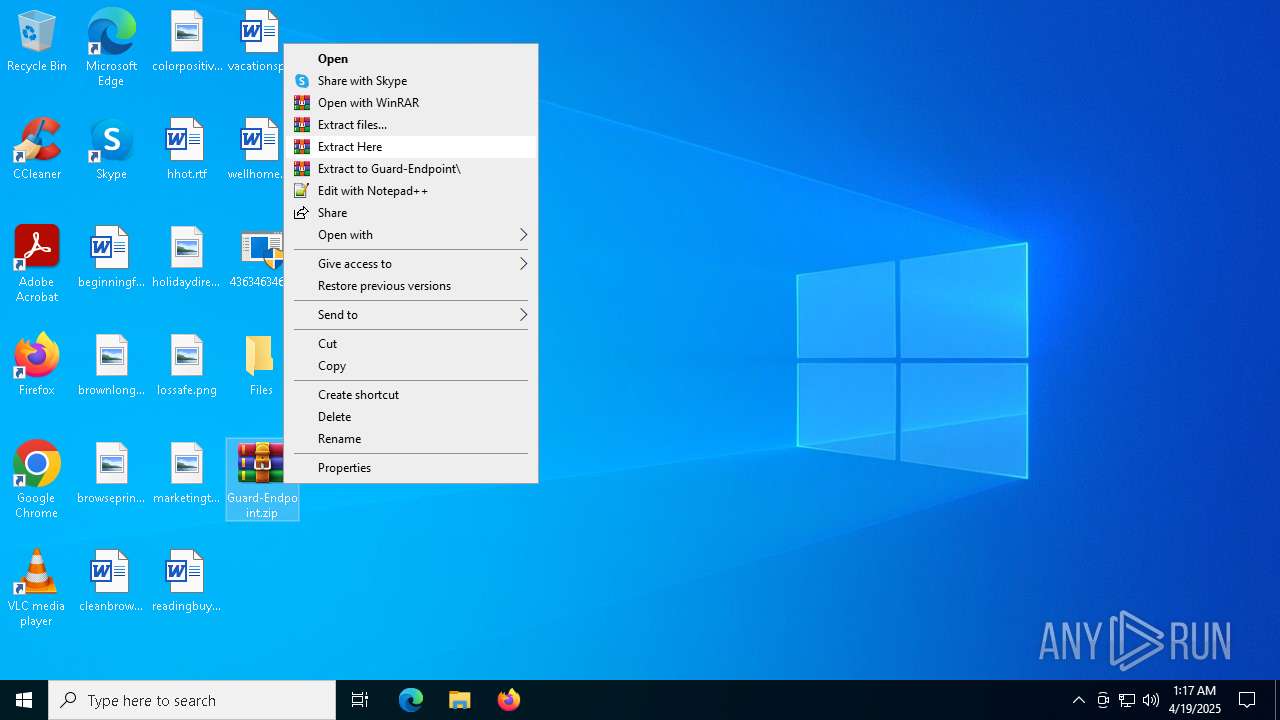Open the clock and date flyout
1280x720 pixels.
tap(1197, 700)
